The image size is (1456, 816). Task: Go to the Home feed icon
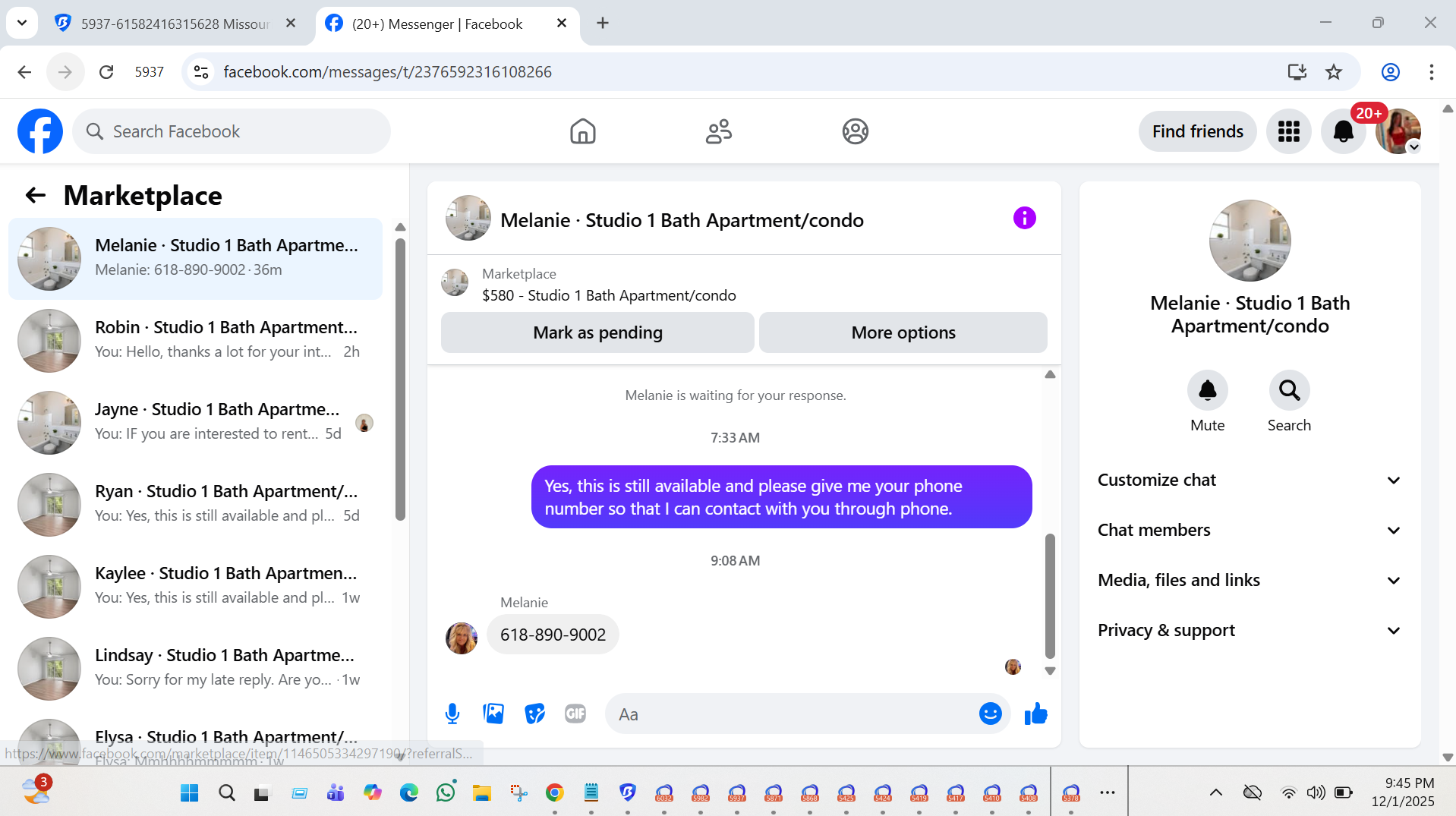(582, 131)
